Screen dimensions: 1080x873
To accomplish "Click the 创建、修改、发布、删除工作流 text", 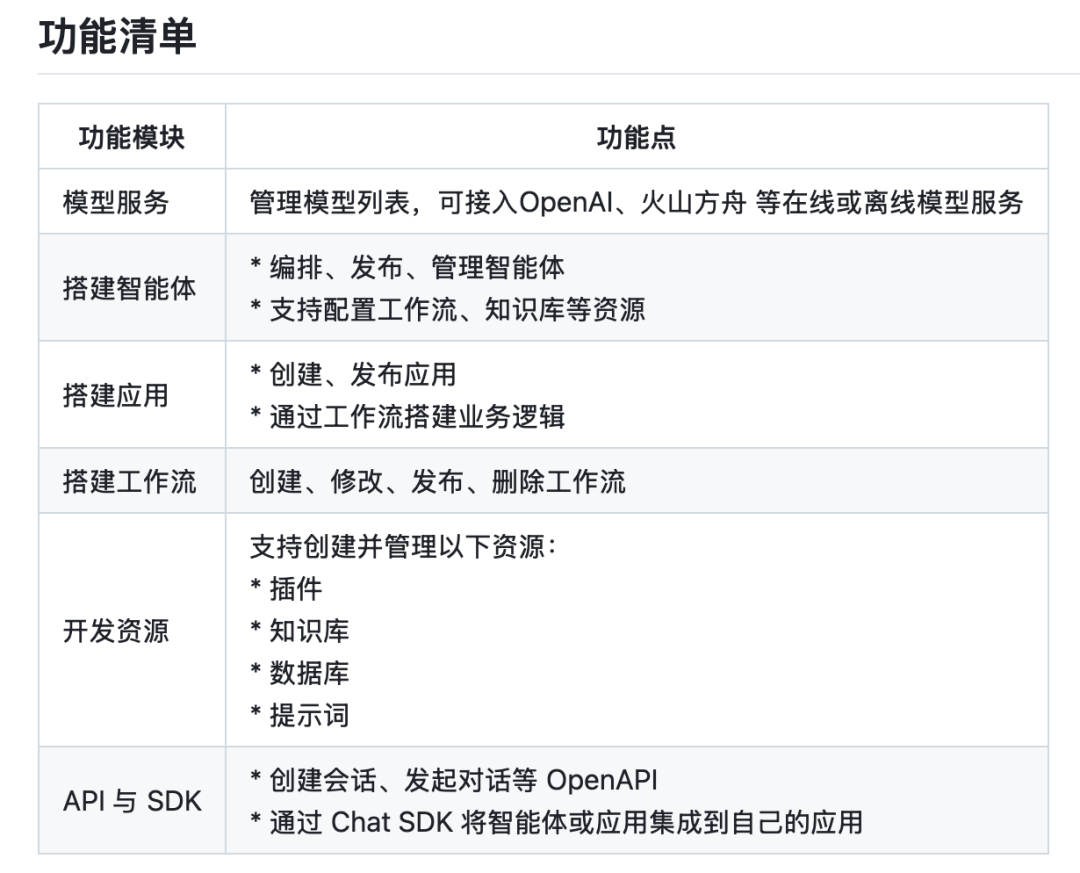I will coord(438,481).
